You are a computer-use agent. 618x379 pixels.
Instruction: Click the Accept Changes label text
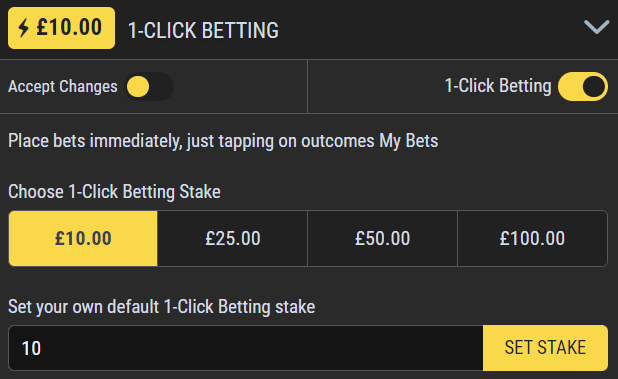[x=63, y=86]
